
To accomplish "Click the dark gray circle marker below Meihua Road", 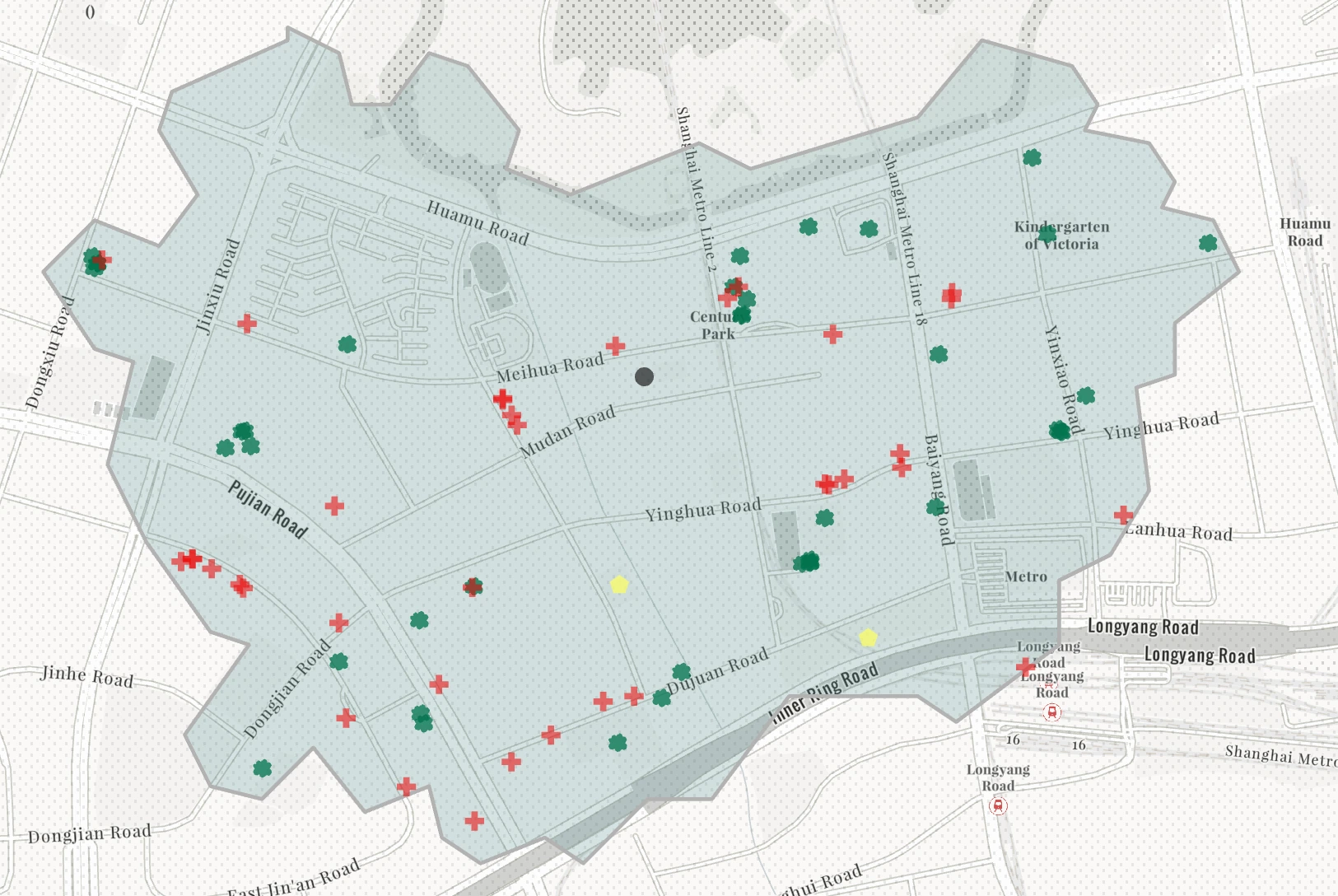I will point(644,376).
